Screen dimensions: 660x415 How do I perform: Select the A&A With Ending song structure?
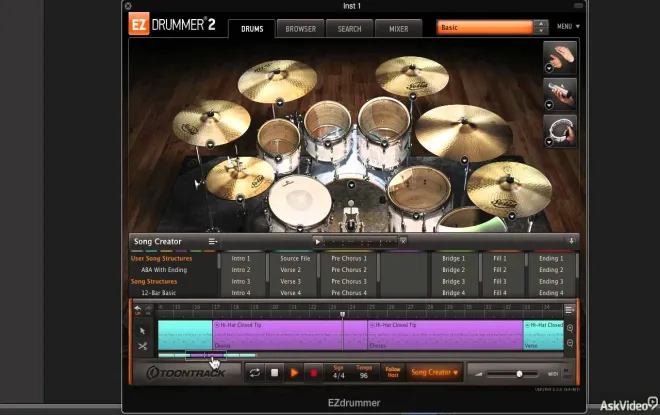(164, 270)
